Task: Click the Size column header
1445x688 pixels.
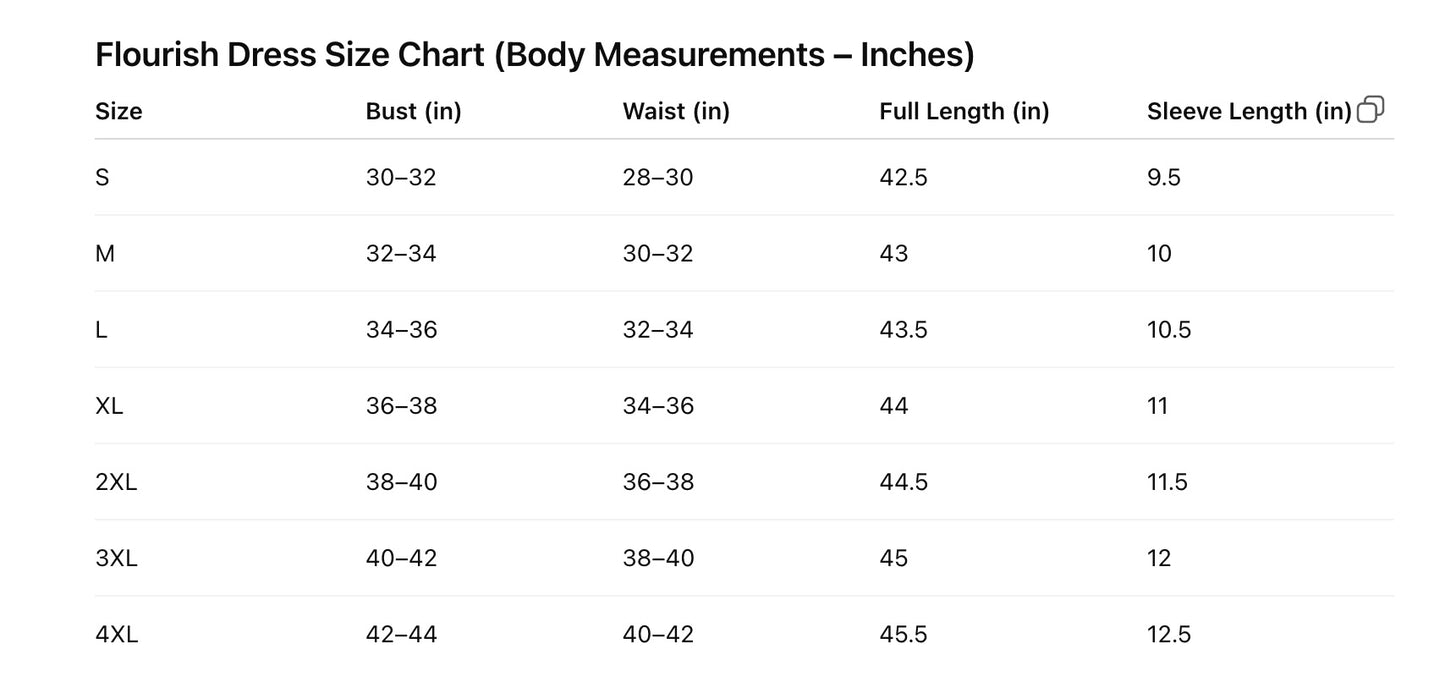Action: pyautogui.click(x=118, y=111)
